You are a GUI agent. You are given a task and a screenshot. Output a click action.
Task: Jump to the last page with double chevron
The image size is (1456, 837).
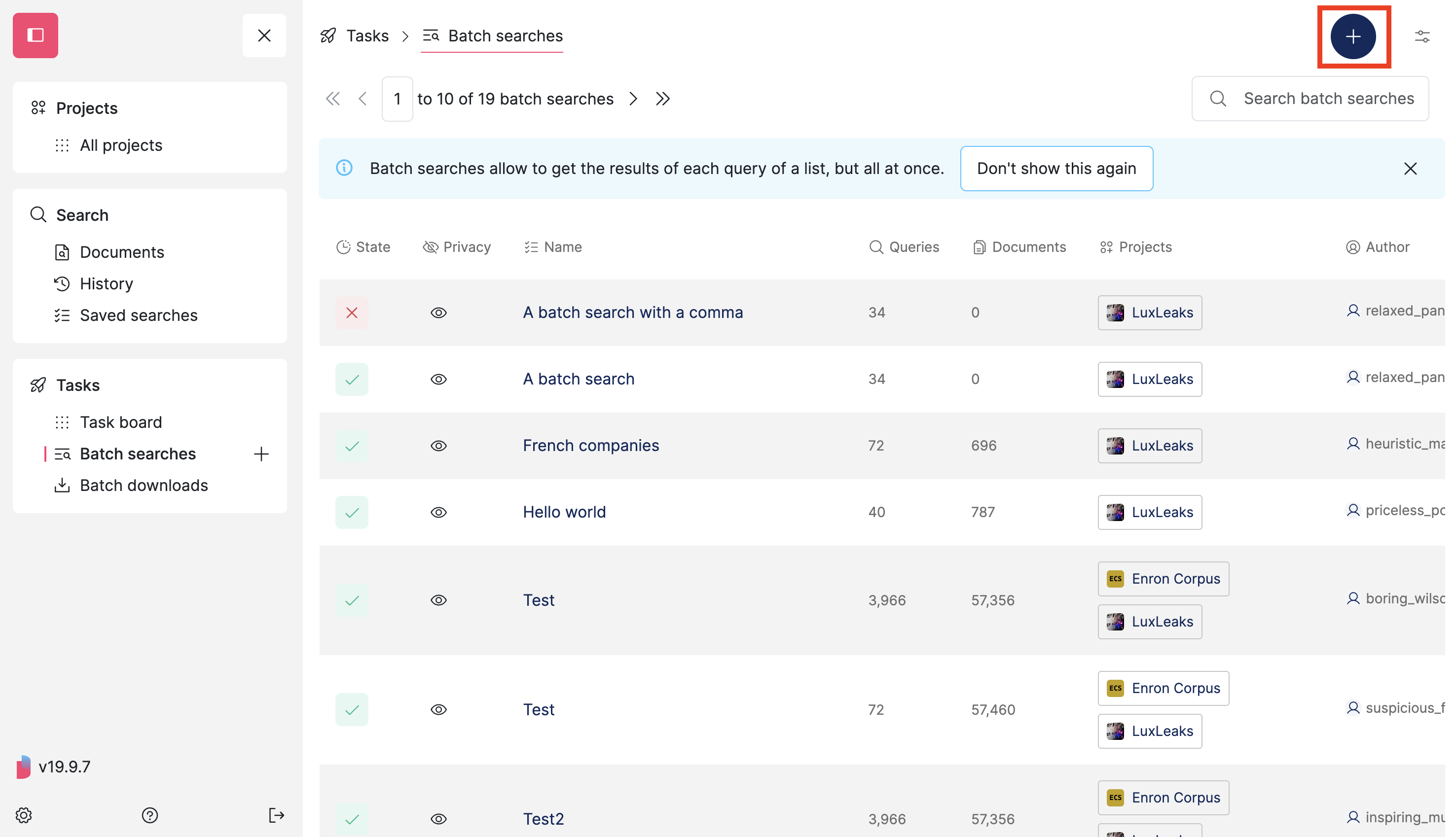pos(662,98)
